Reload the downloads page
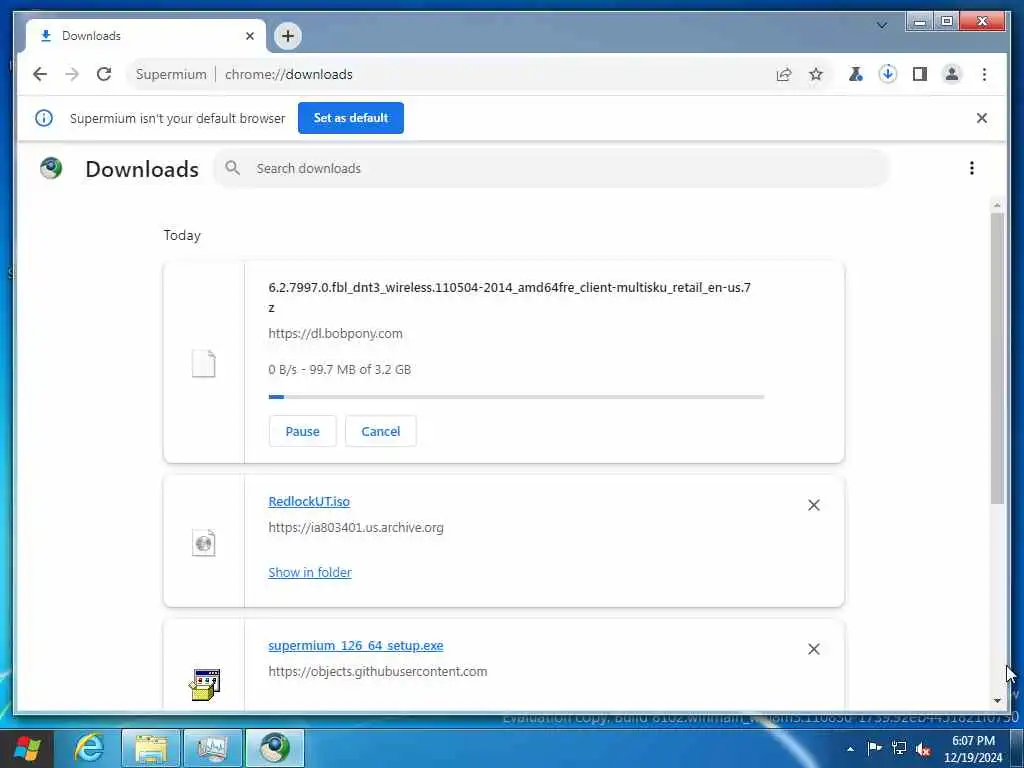1024x768 pixels. pyautogui.click(x=104, y=74)
